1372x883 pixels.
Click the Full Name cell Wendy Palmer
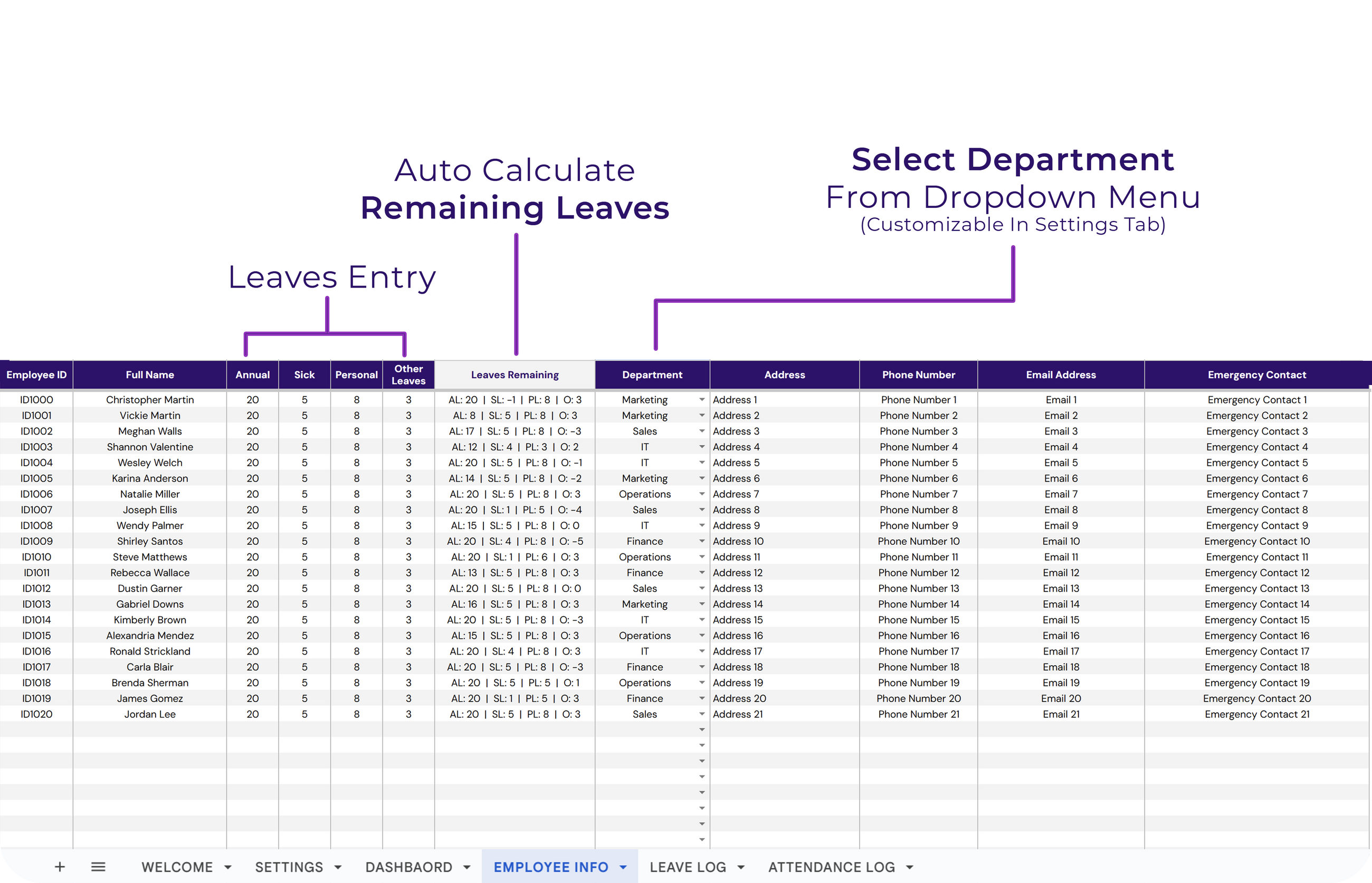click(x=150, y=526)
